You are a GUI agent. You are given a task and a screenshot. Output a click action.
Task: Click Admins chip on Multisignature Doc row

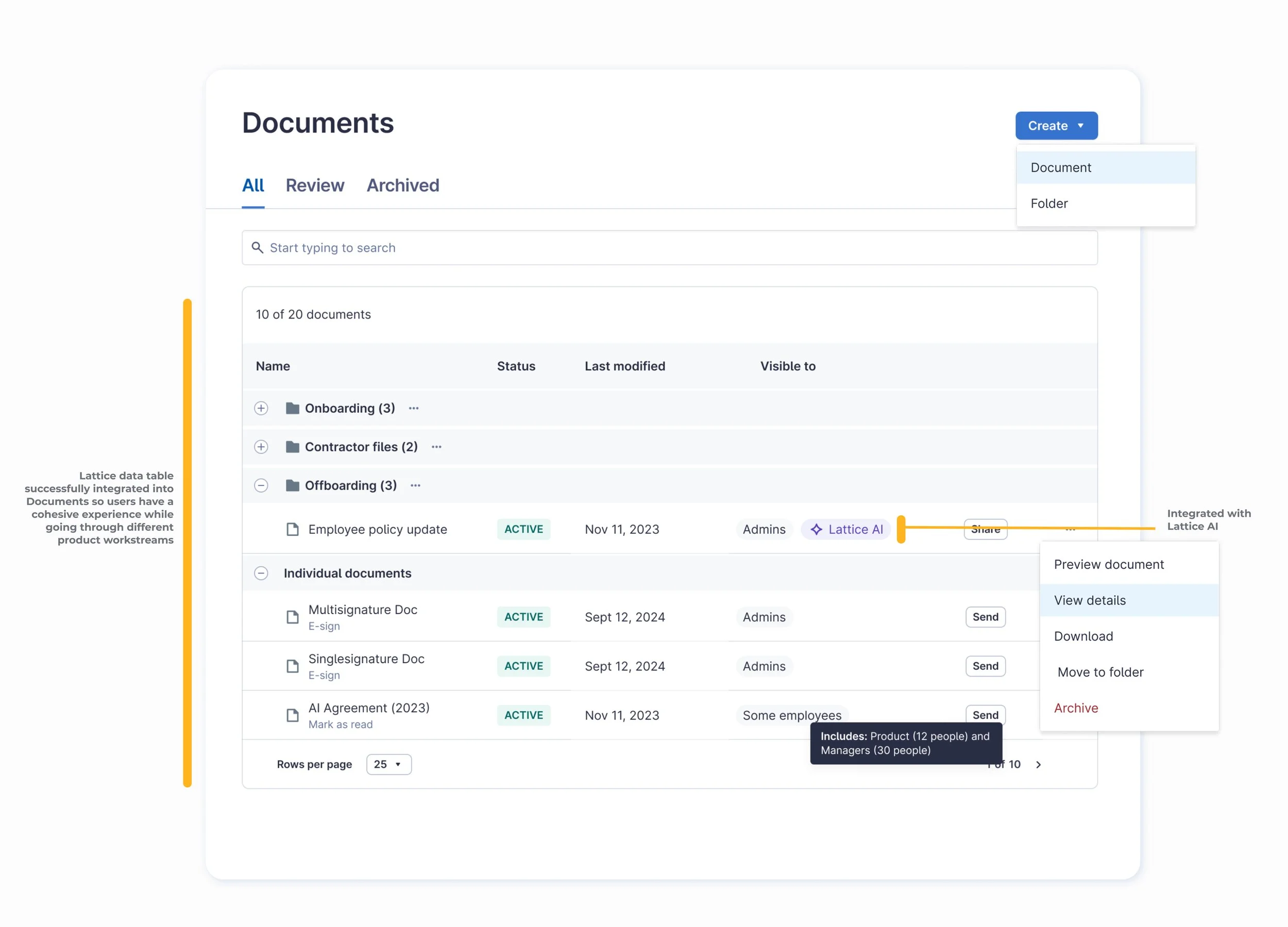pyautogui.click(x=764, y=617)
